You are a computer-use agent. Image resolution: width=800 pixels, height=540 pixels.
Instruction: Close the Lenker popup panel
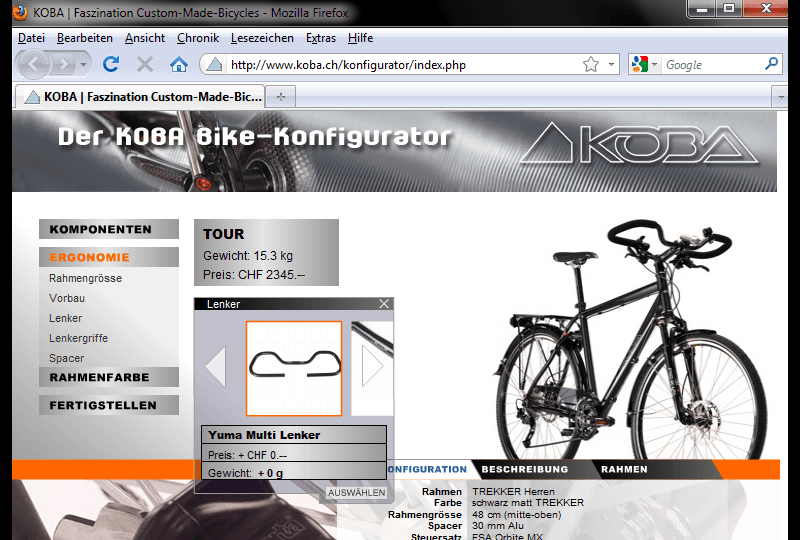384,304
